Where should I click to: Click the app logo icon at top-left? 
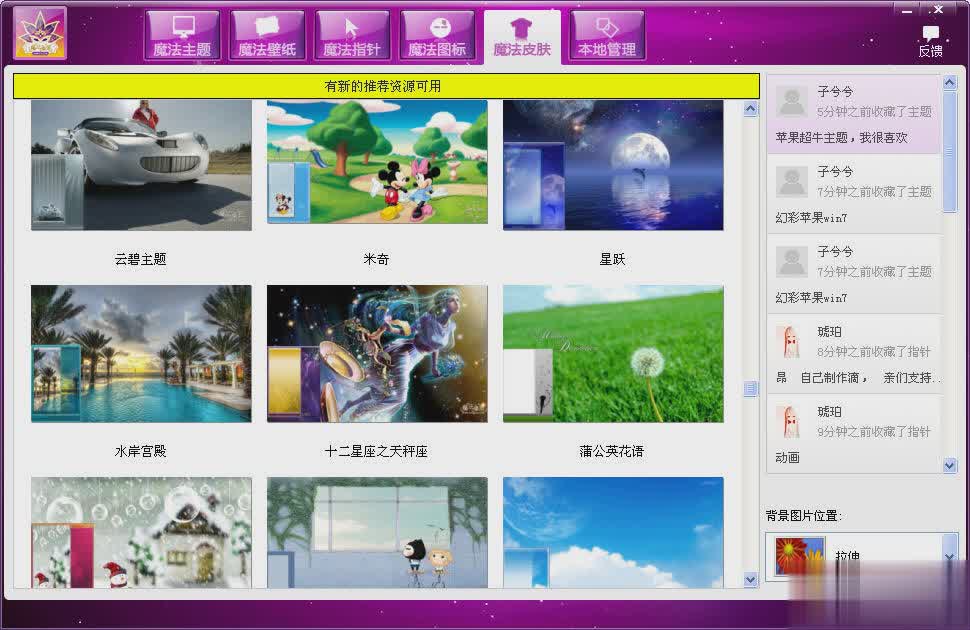[x=40, y=33]
